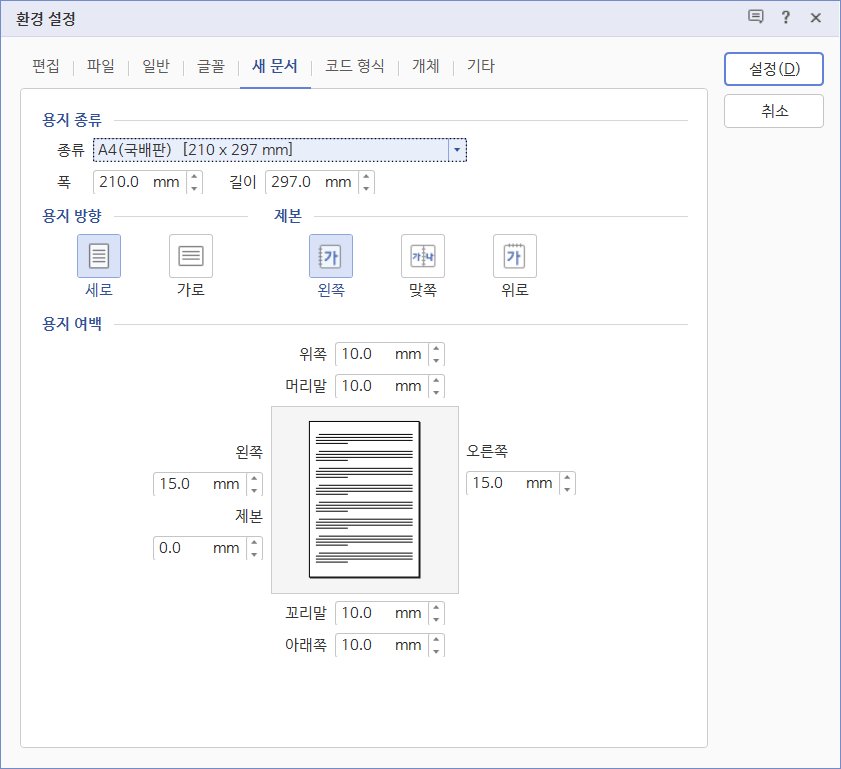Image resolution: width=841 pixels, height=769 pixels.
Task: Increase the 꼬리말 footer margin
Action: coord(437,608)
